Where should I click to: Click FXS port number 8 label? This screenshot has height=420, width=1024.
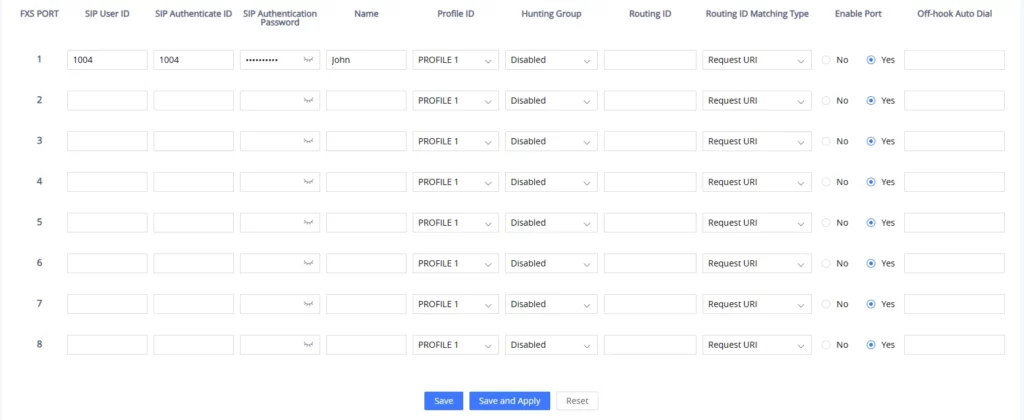coord(39,344)
